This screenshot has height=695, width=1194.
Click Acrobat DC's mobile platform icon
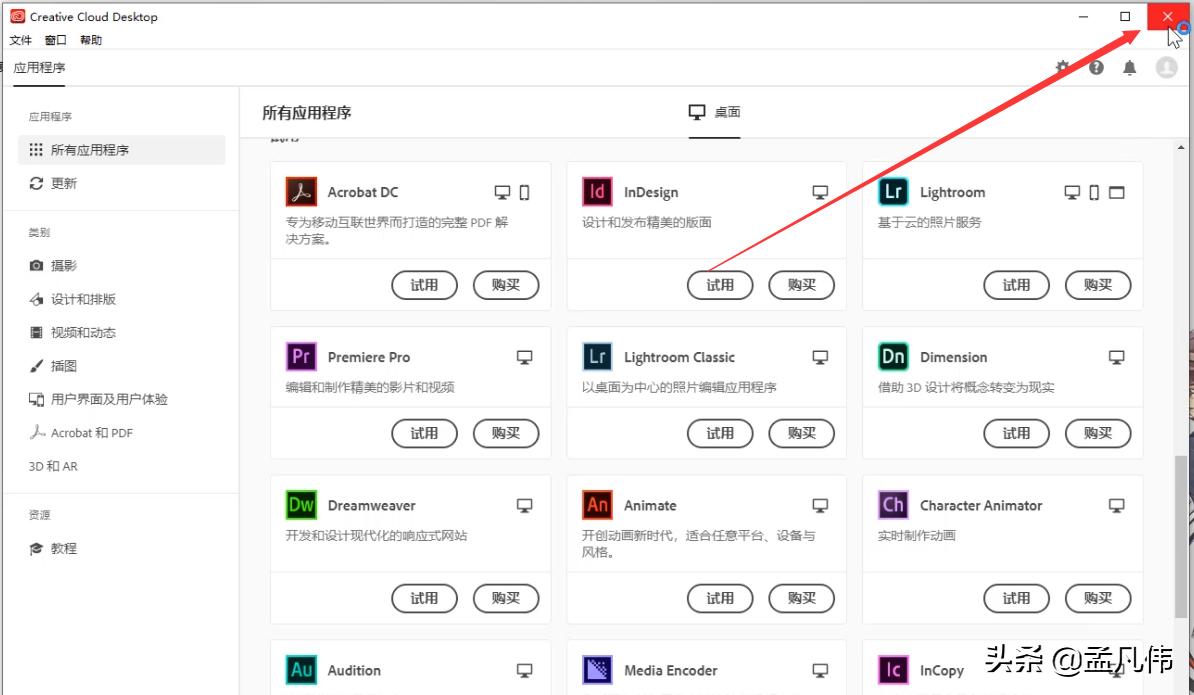525,193
